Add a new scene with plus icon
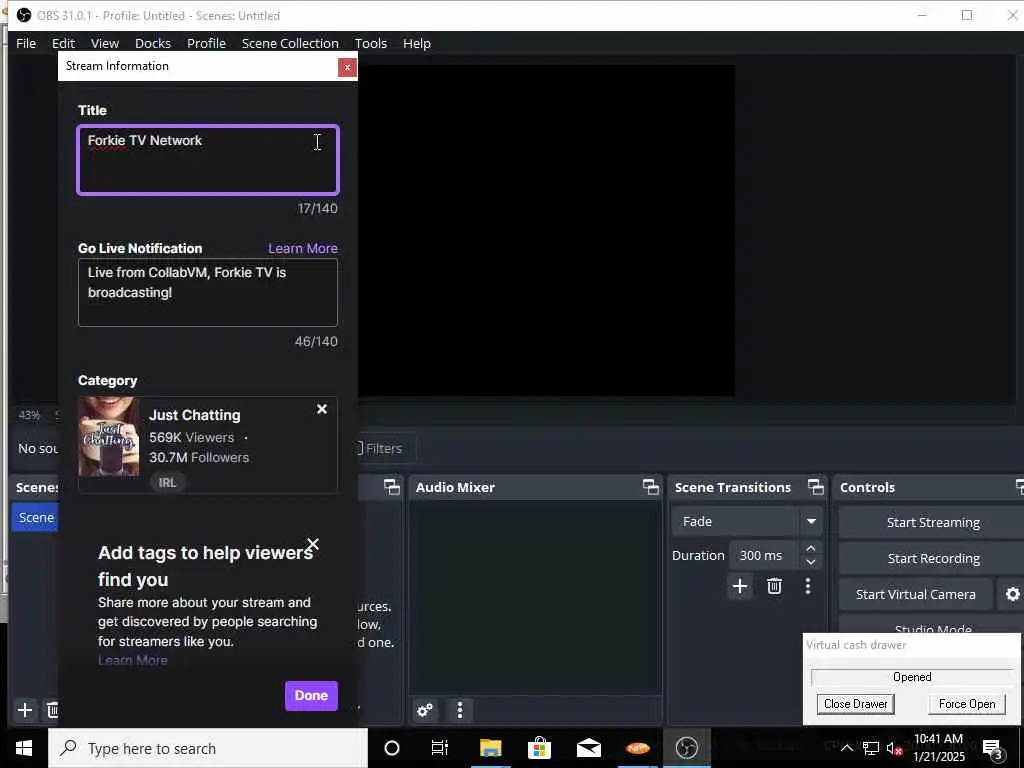Image resolution: width=1024 pixels, height=768 pixels. pyautogui.click(x=25, y=710)
